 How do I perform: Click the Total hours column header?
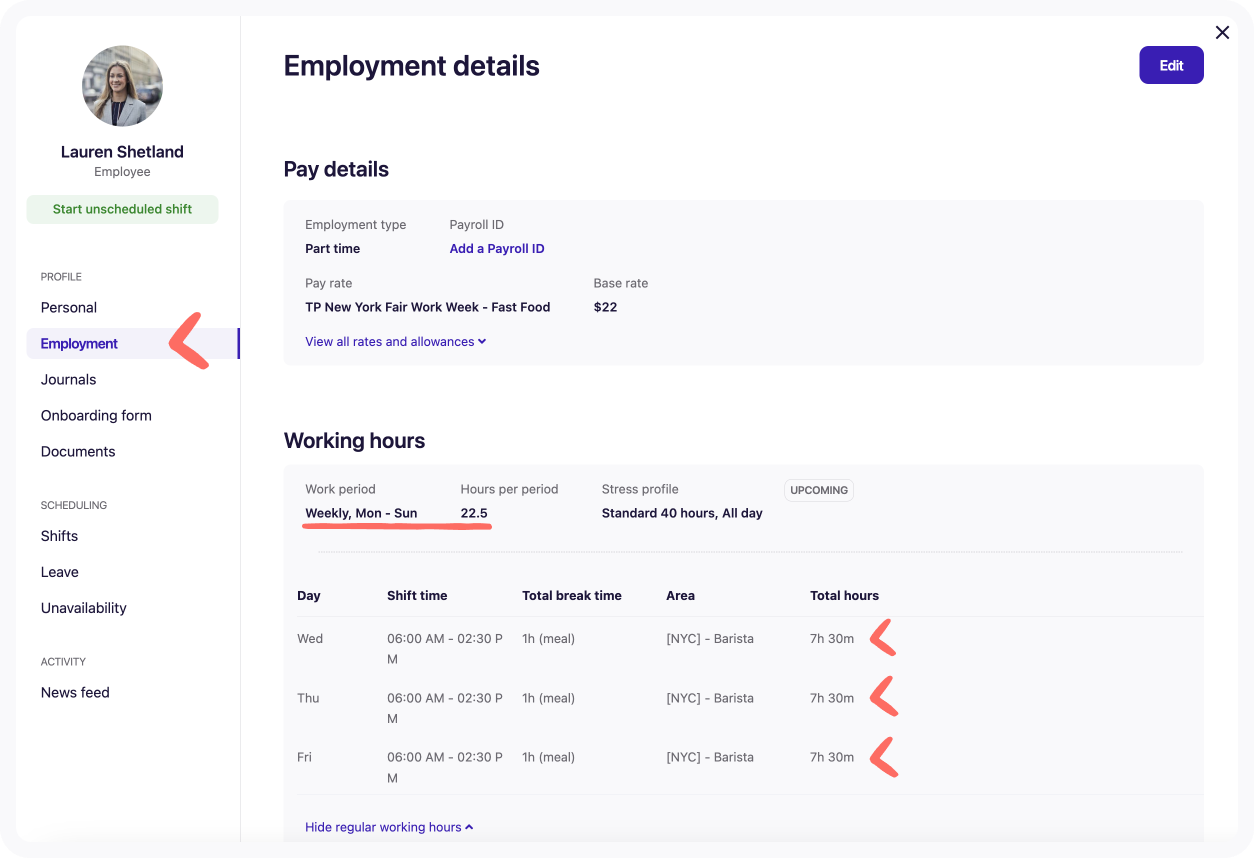click(844, 595)
